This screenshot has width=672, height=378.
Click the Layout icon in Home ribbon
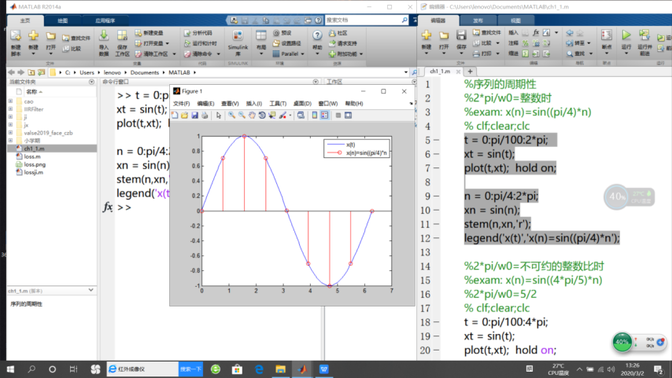click(261, 36)
